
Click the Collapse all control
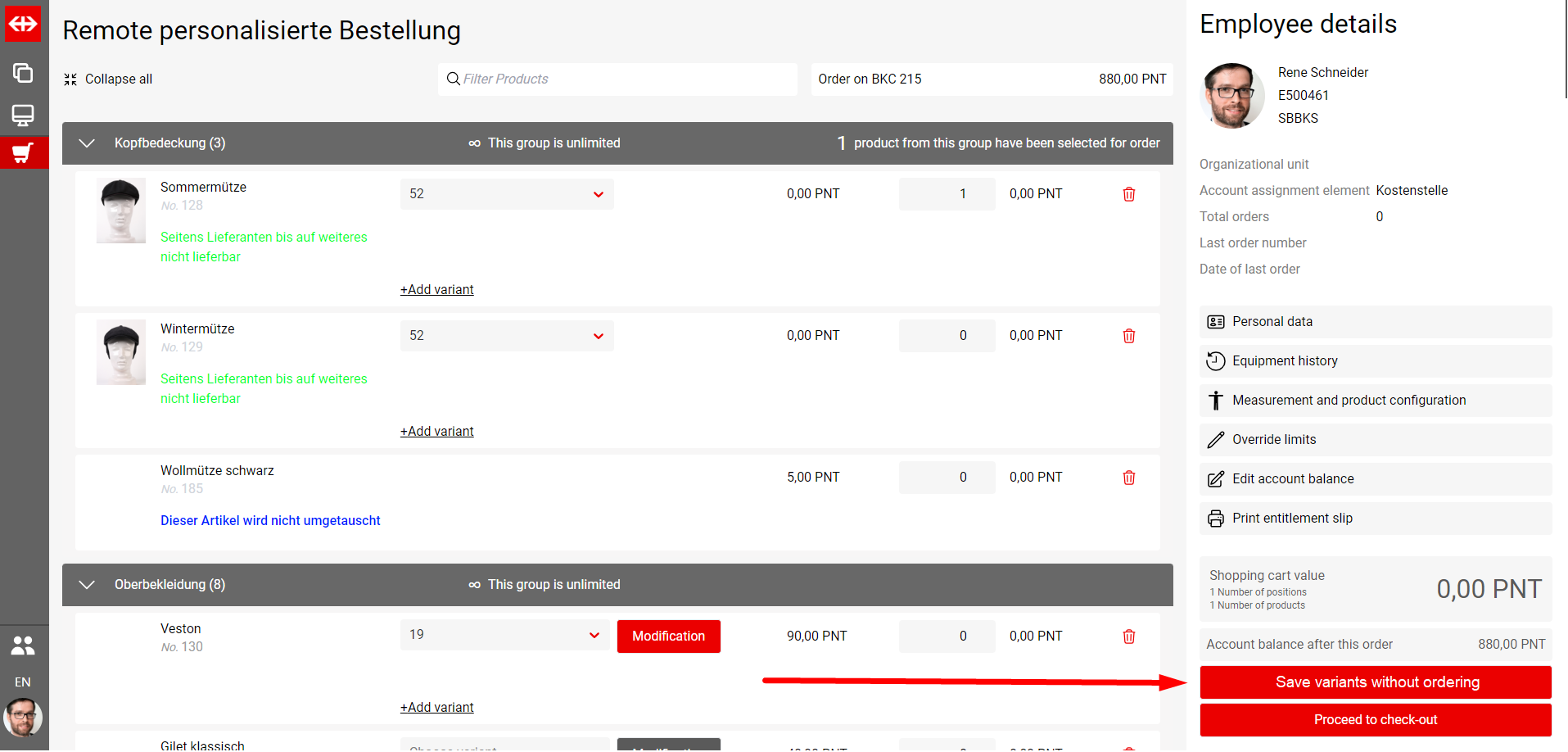108,79
